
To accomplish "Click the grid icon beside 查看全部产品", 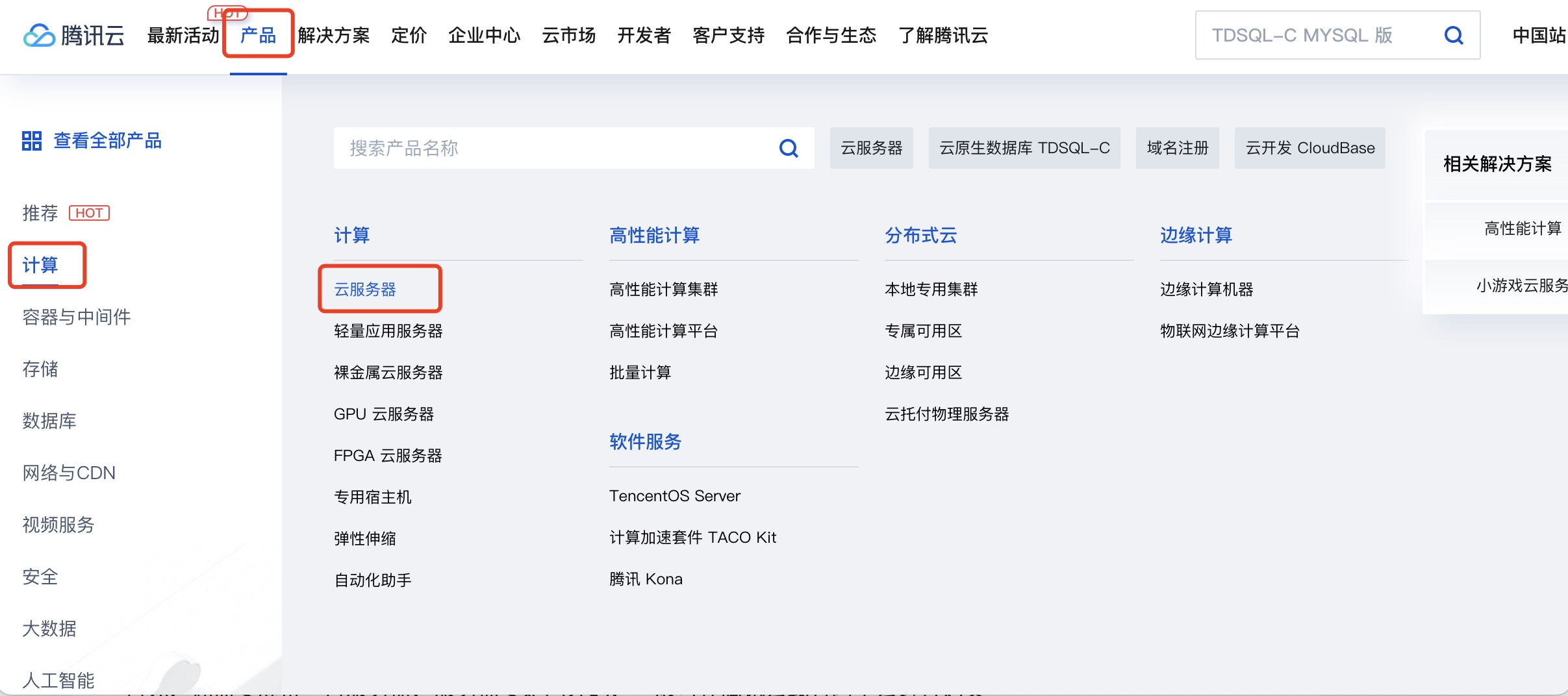I will pos(32,140).
